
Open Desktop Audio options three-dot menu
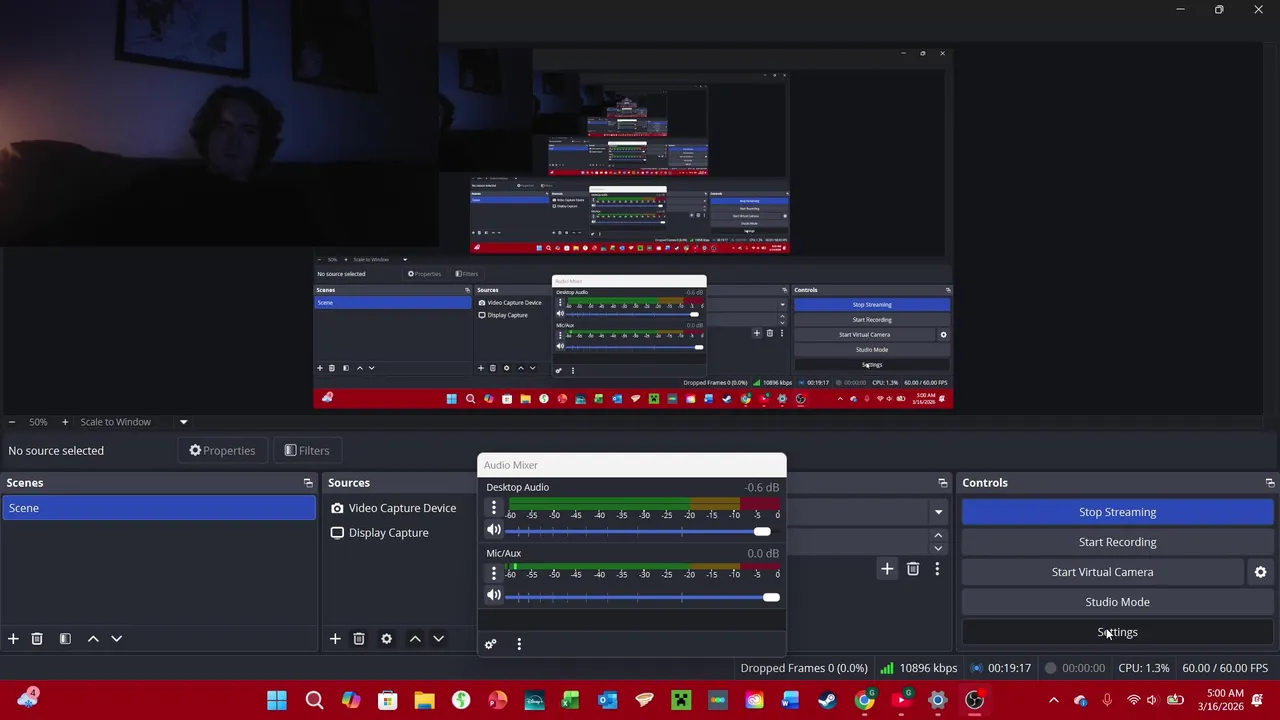(493, 508)
